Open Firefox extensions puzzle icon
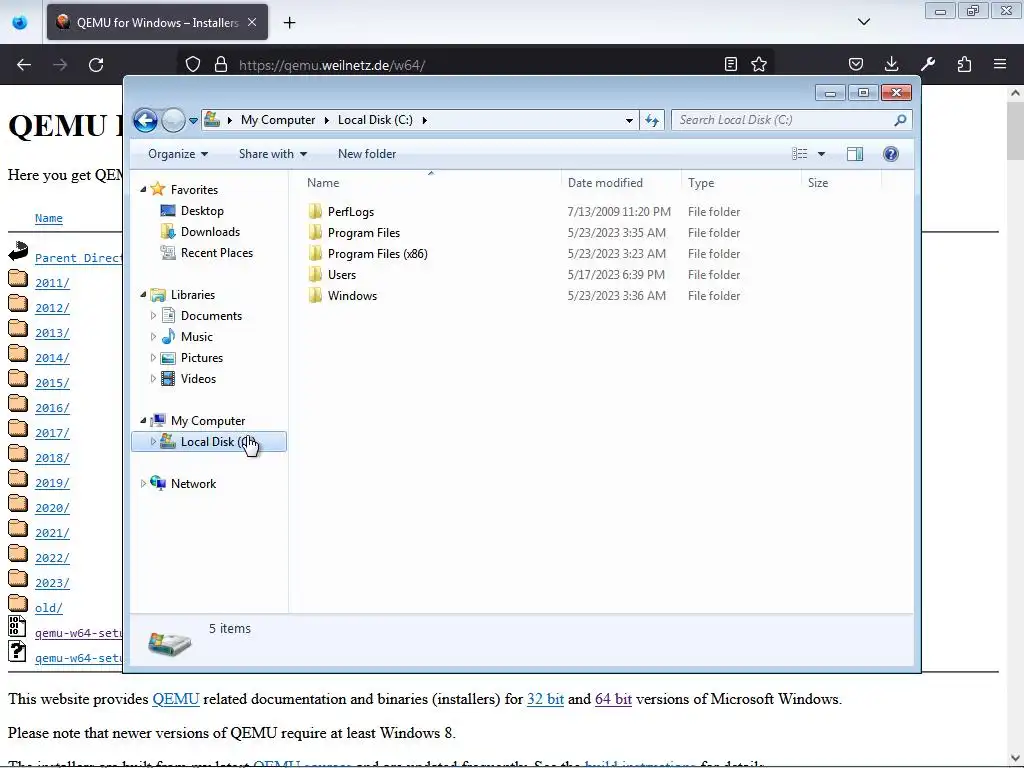1024x768 pixels. pyautogui.click(x=964, y=64)
